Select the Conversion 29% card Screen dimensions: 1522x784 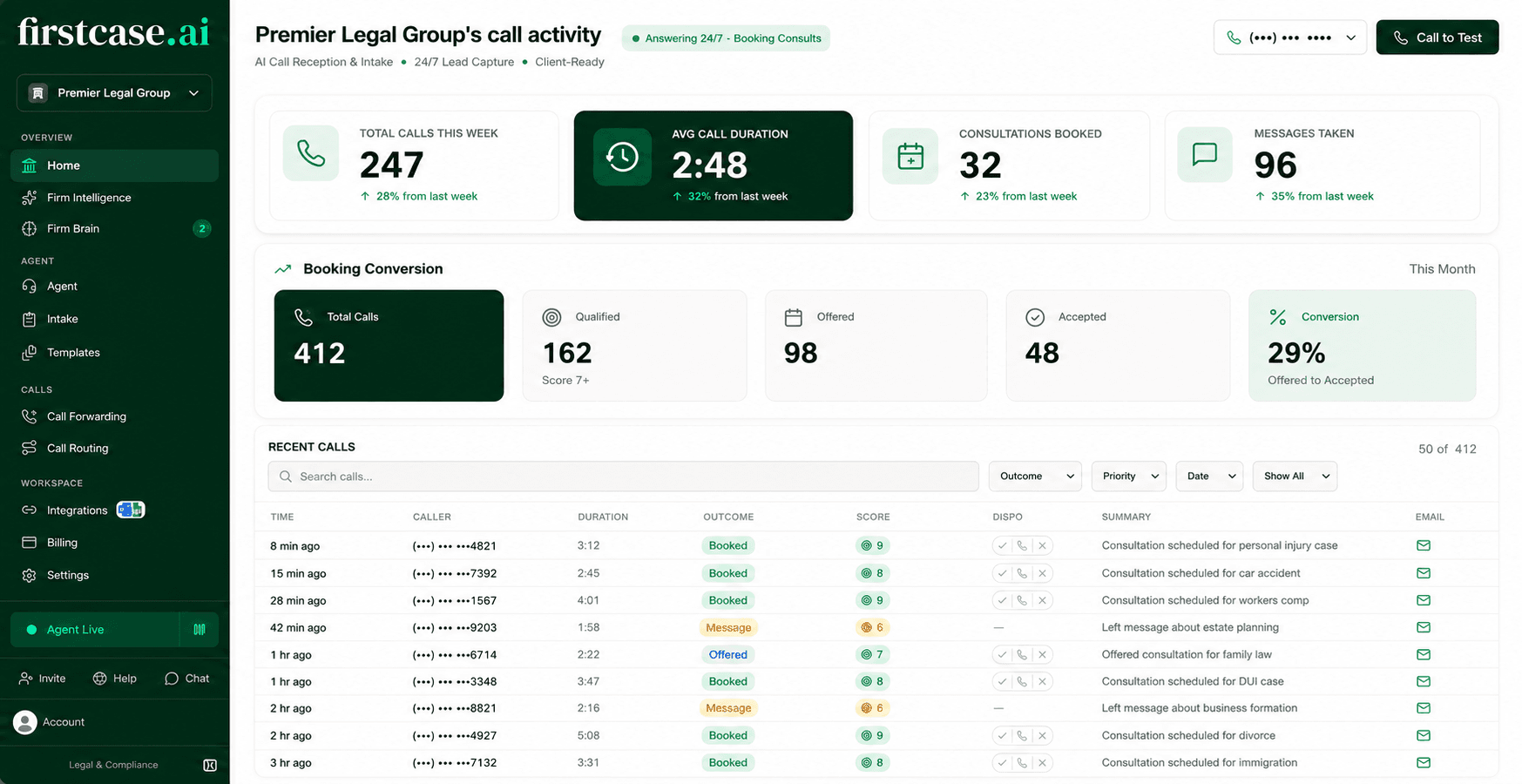[x=1363, y=346]
